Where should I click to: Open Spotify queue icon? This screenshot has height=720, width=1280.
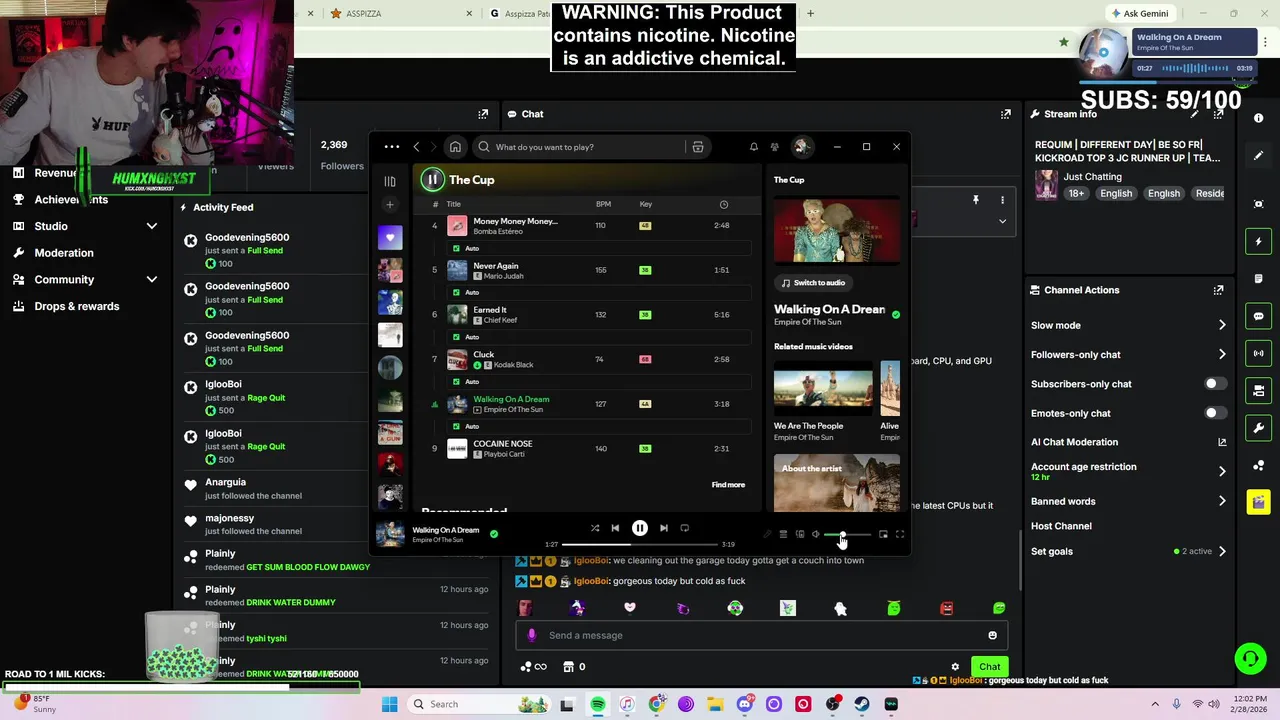(783, 534)
